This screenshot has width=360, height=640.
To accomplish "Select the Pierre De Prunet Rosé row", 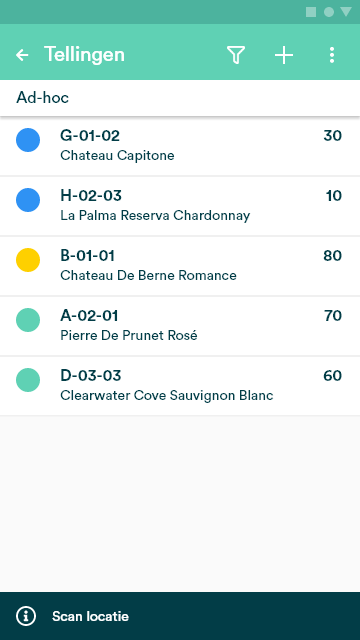I will pyautogui.click(x=180, y=326).
